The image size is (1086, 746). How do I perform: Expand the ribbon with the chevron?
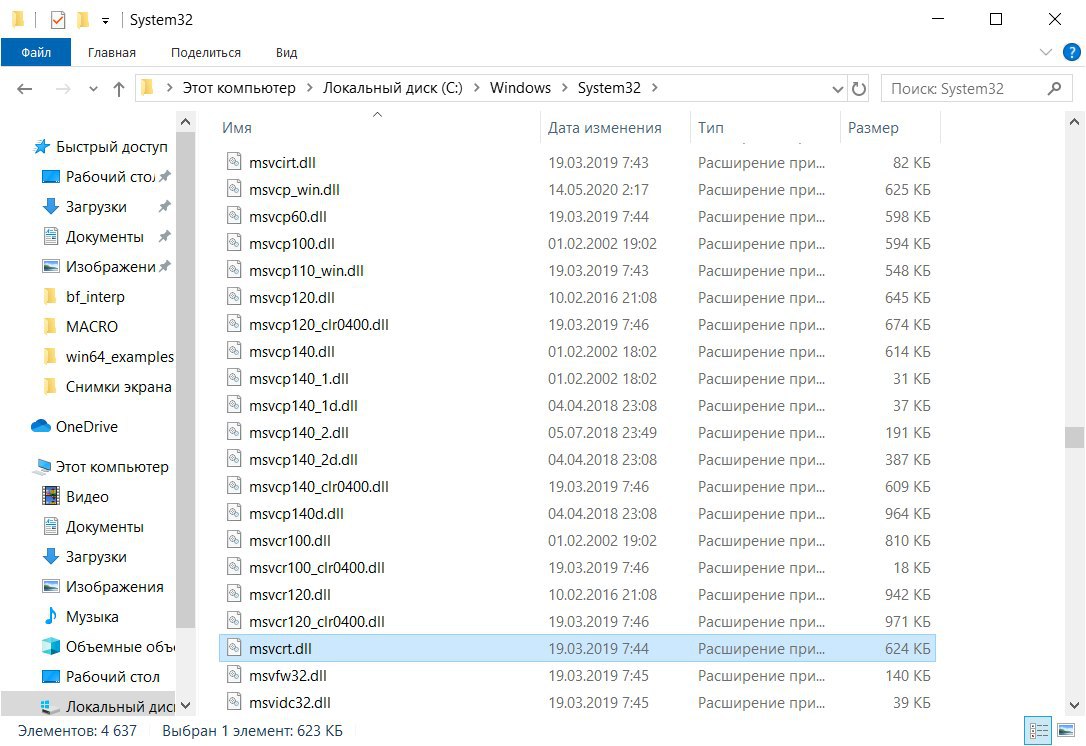point(1046,53)
